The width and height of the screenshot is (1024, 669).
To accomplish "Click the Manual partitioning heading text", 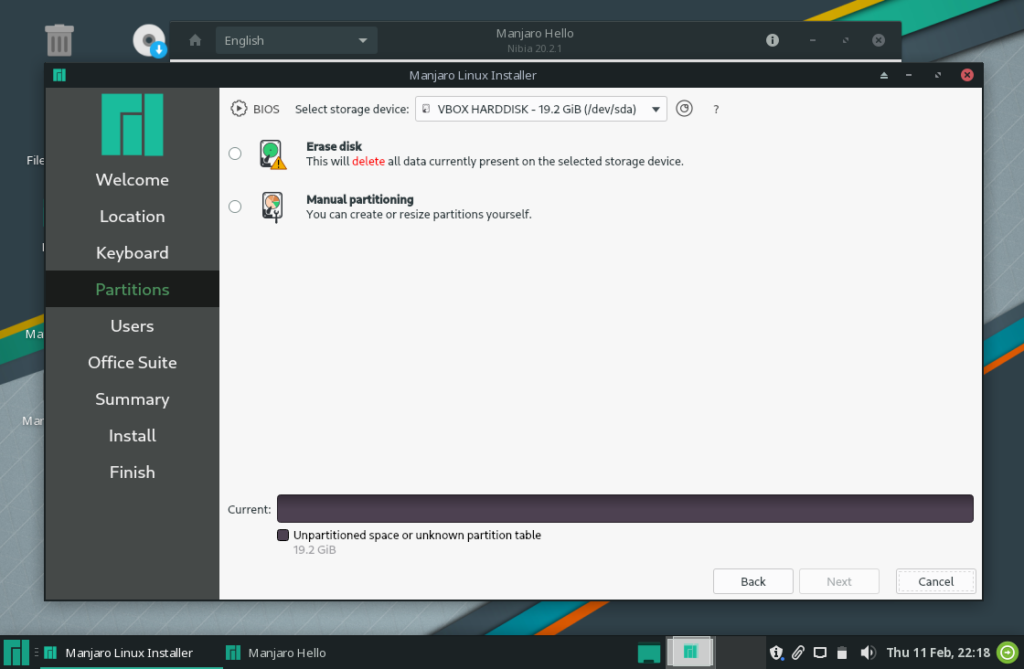I will [360, 199].
